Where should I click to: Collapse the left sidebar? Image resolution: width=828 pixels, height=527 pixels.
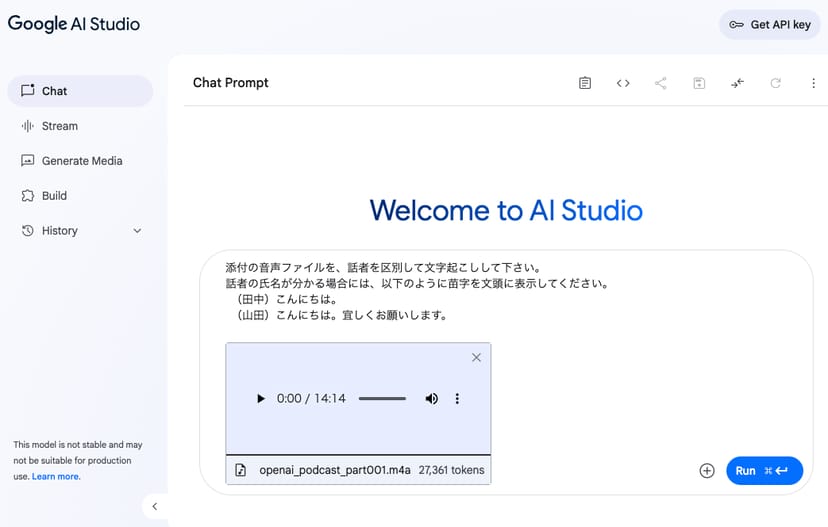coord(154,507)
